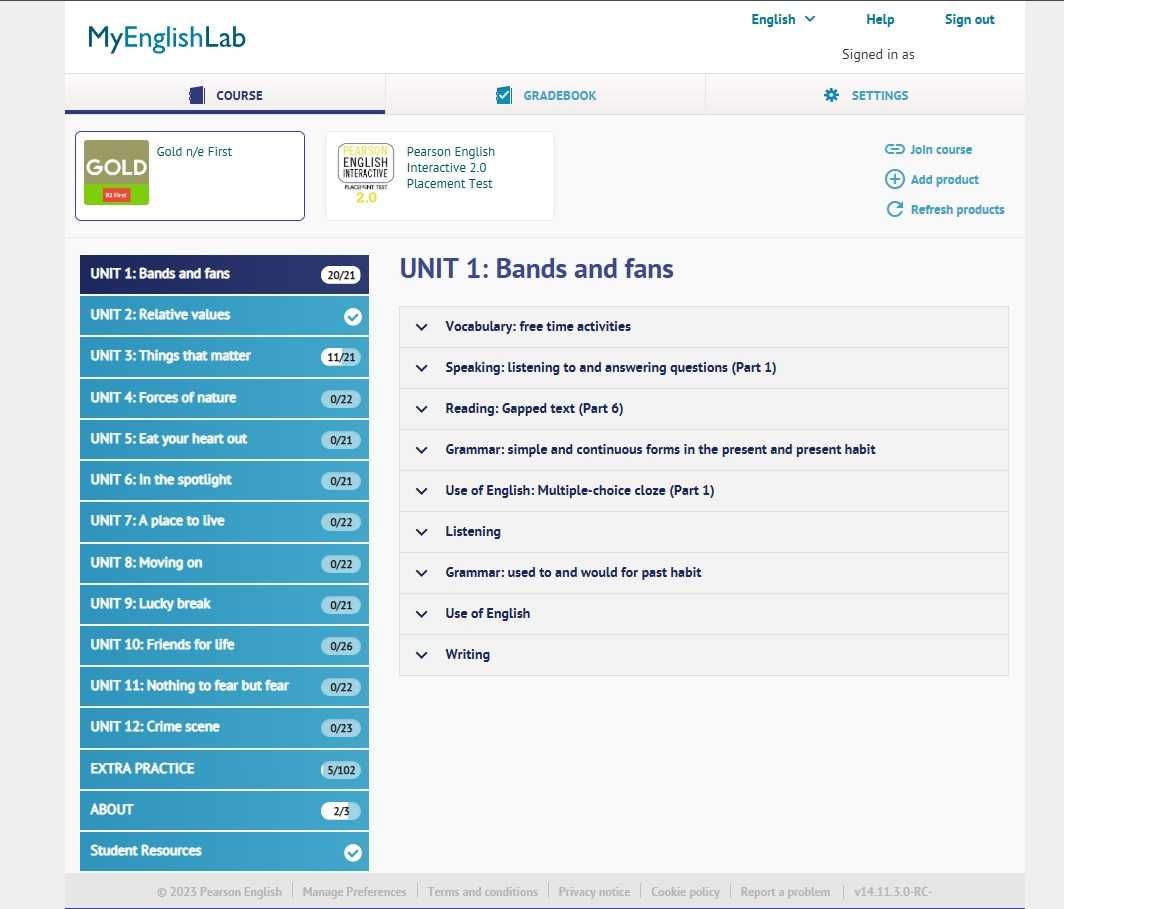Click the Pearson English Interactive 2.0 thumbnail
This screenshot has width=1152, height=909.
coord(366,173)
